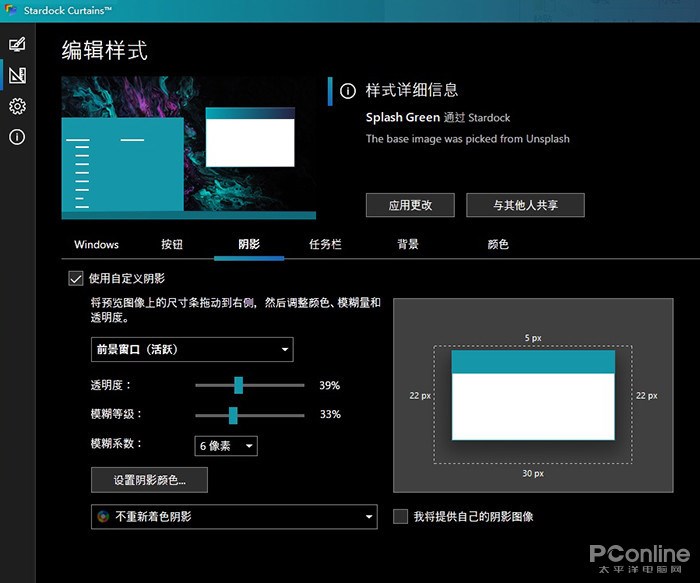This screenshot has width=700, height=583.
Task: Click the color wheel icon in recolor dropdown
Action: tap(103, 516)
